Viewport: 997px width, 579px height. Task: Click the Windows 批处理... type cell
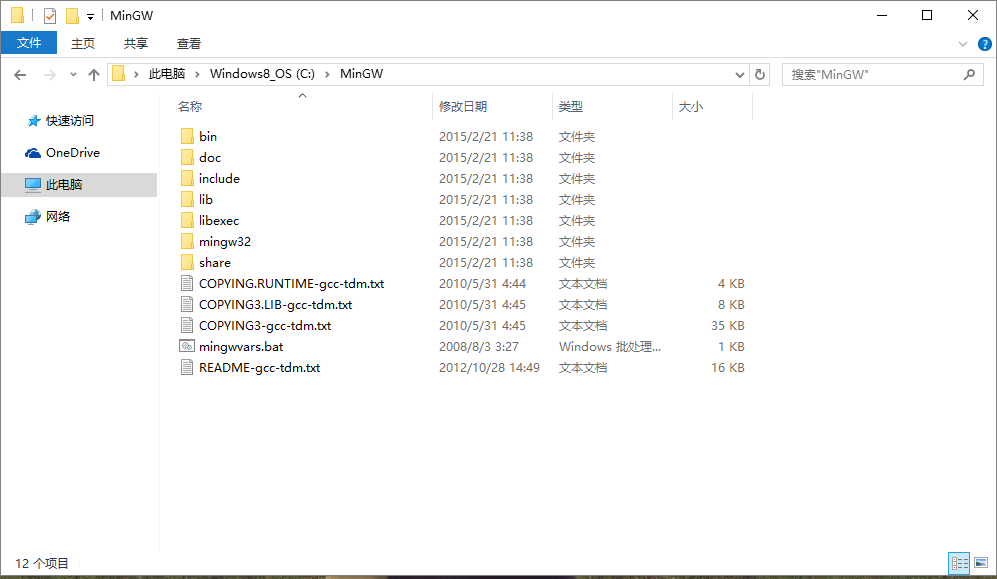(x=610, y=346)
